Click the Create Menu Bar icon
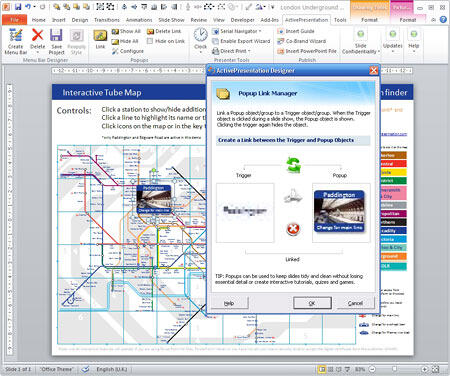450x376 pixels. (x=16, y=36)
